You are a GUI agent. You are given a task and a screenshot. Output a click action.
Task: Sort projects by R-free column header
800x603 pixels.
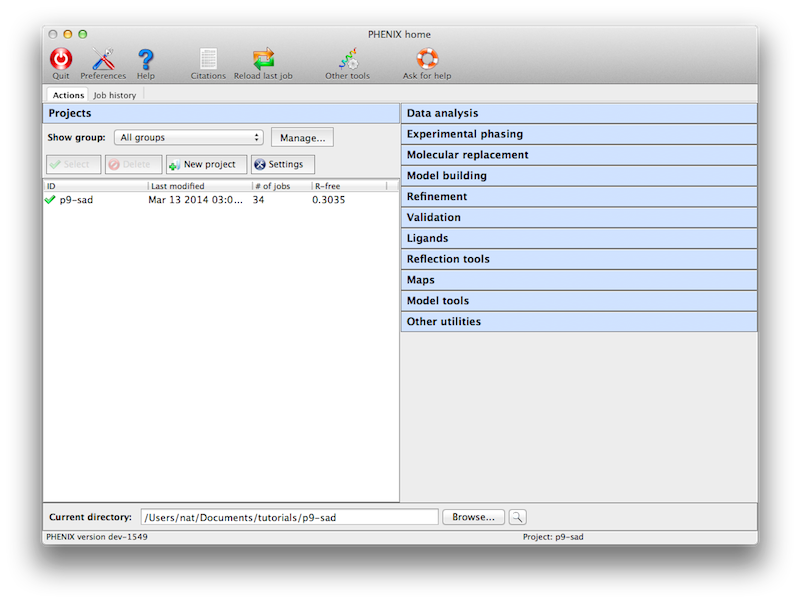coord(348,186)
